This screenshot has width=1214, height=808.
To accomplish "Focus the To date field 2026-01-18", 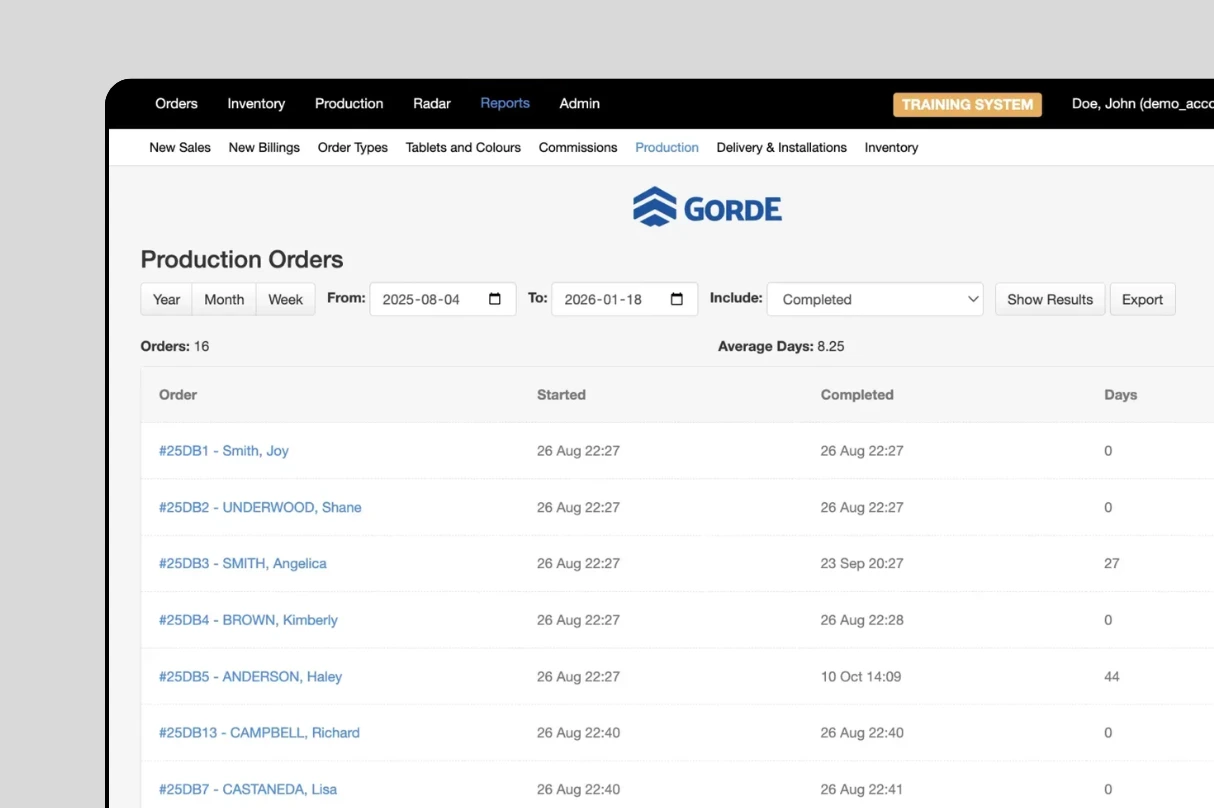I will pyautogui.click(x=625, y=299).
